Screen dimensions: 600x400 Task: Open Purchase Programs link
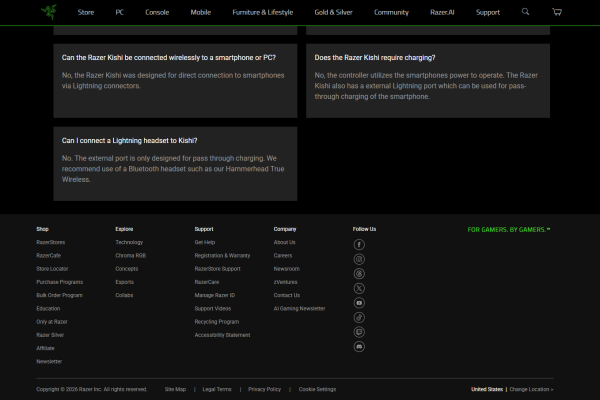60,282
